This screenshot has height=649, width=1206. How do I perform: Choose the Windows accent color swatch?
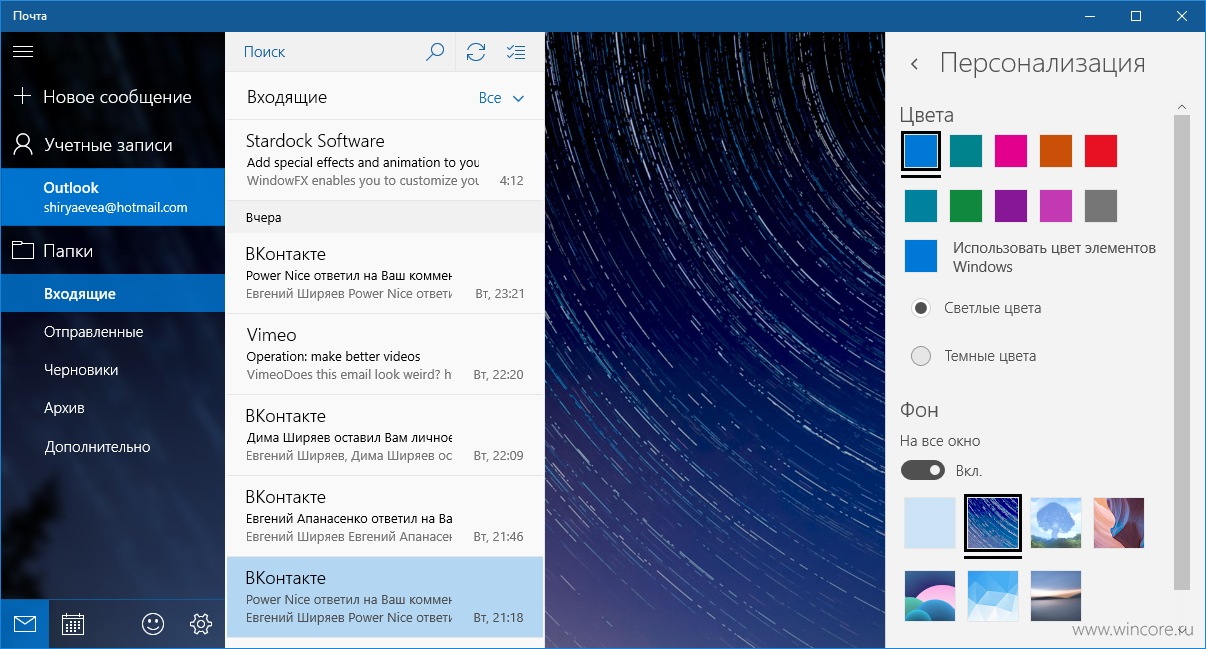tap(921, 256)
